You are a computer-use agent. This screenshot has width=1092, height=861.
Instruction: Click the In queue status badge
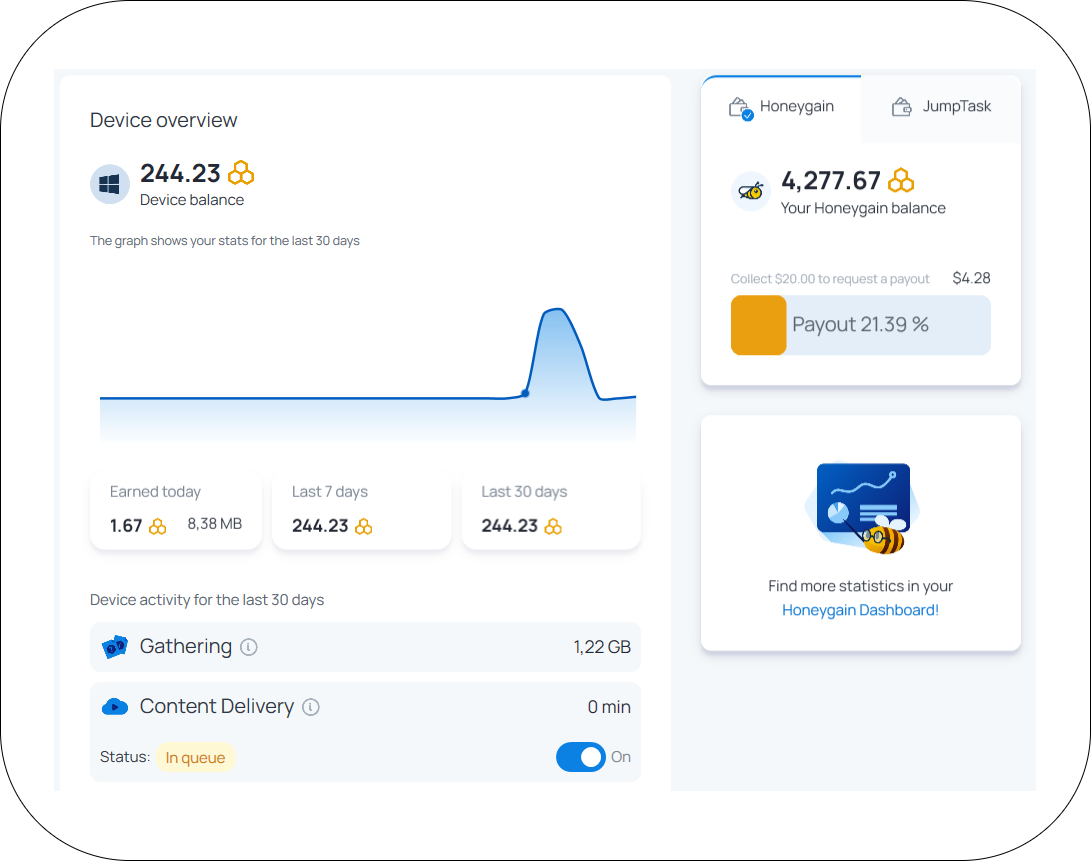click(x=195, y=758)
